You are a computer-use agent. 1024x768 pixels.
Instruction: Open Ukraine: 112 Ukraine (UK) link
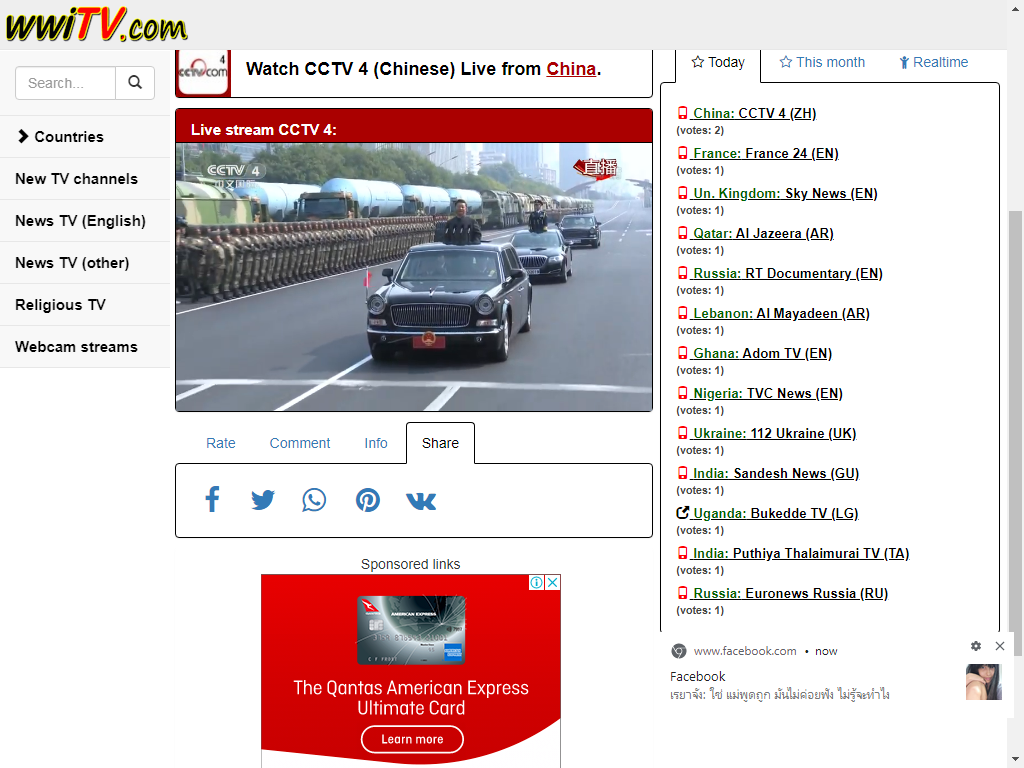767,434
